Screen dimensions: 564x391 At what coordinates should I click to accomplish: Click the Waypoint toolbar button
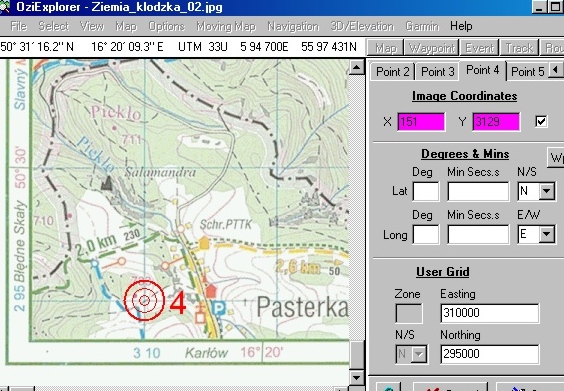click(432, 48)
